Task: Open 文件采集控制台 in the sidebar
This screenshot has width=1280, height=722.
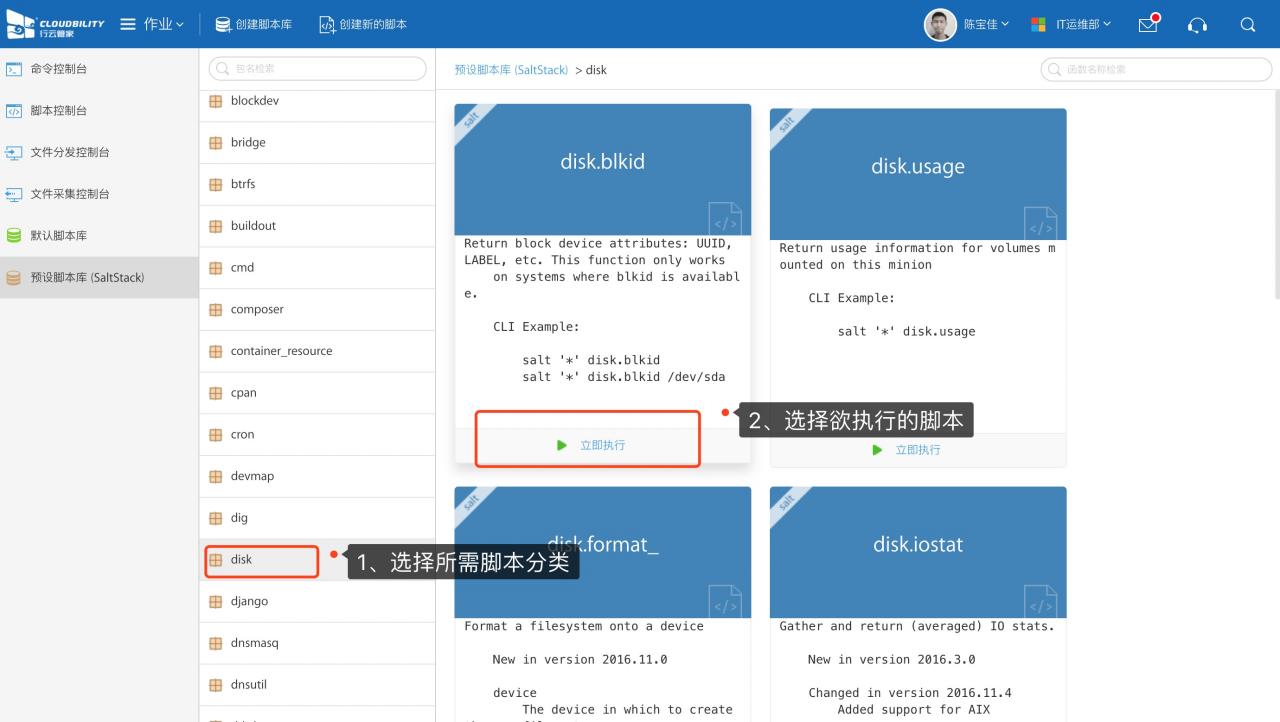Action: pyautogui.click(x=99, y=194)
